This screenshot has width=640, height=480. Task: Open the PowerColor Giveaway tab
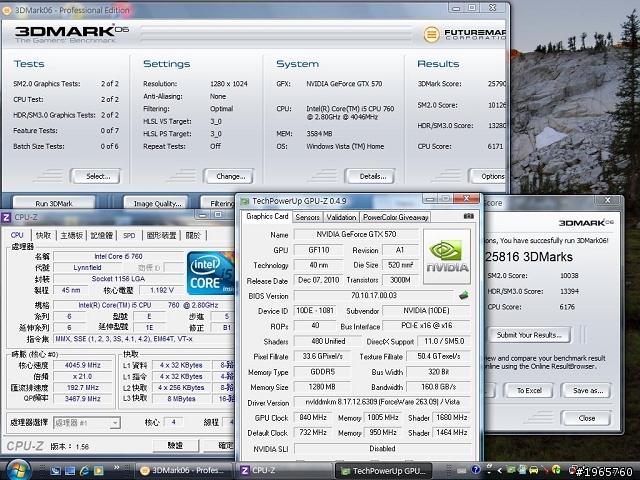tap(395, 217)
